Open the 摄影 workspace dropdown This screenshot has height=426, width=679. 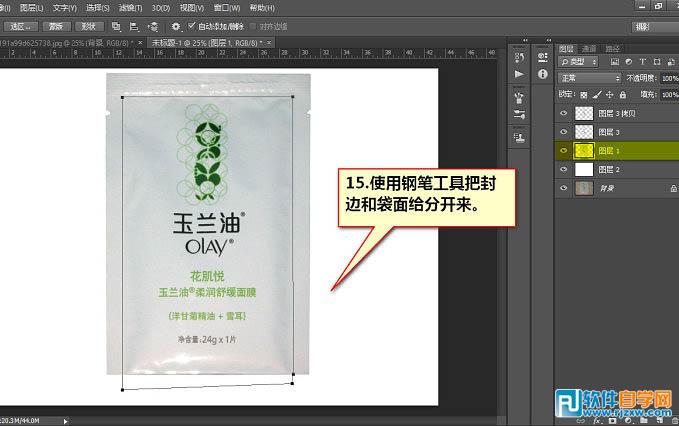click(x=655, y=27)
